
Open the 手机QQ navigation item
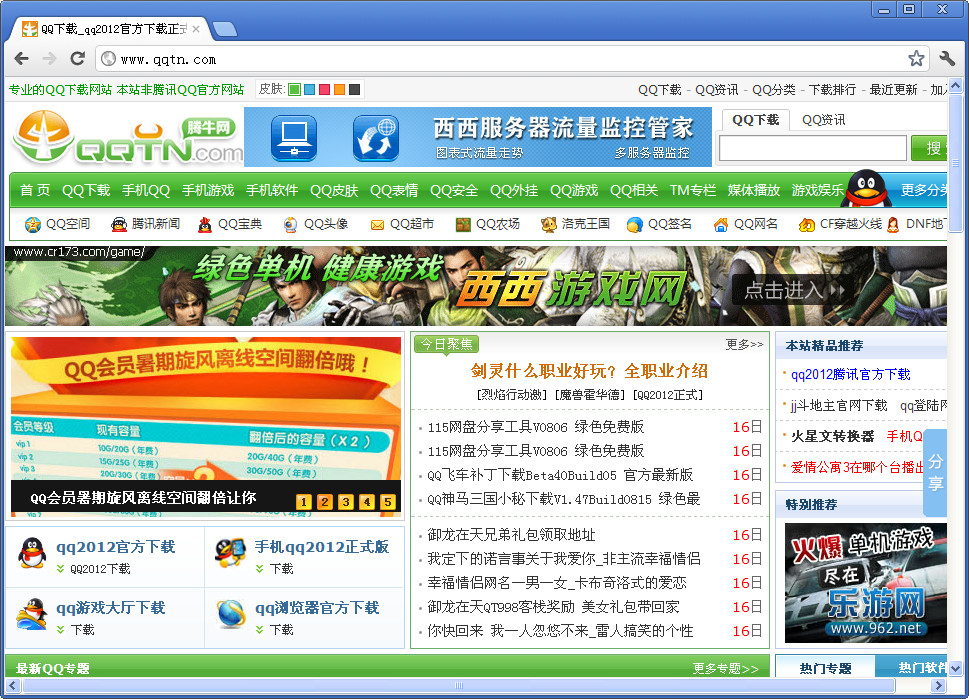[146, 190]
